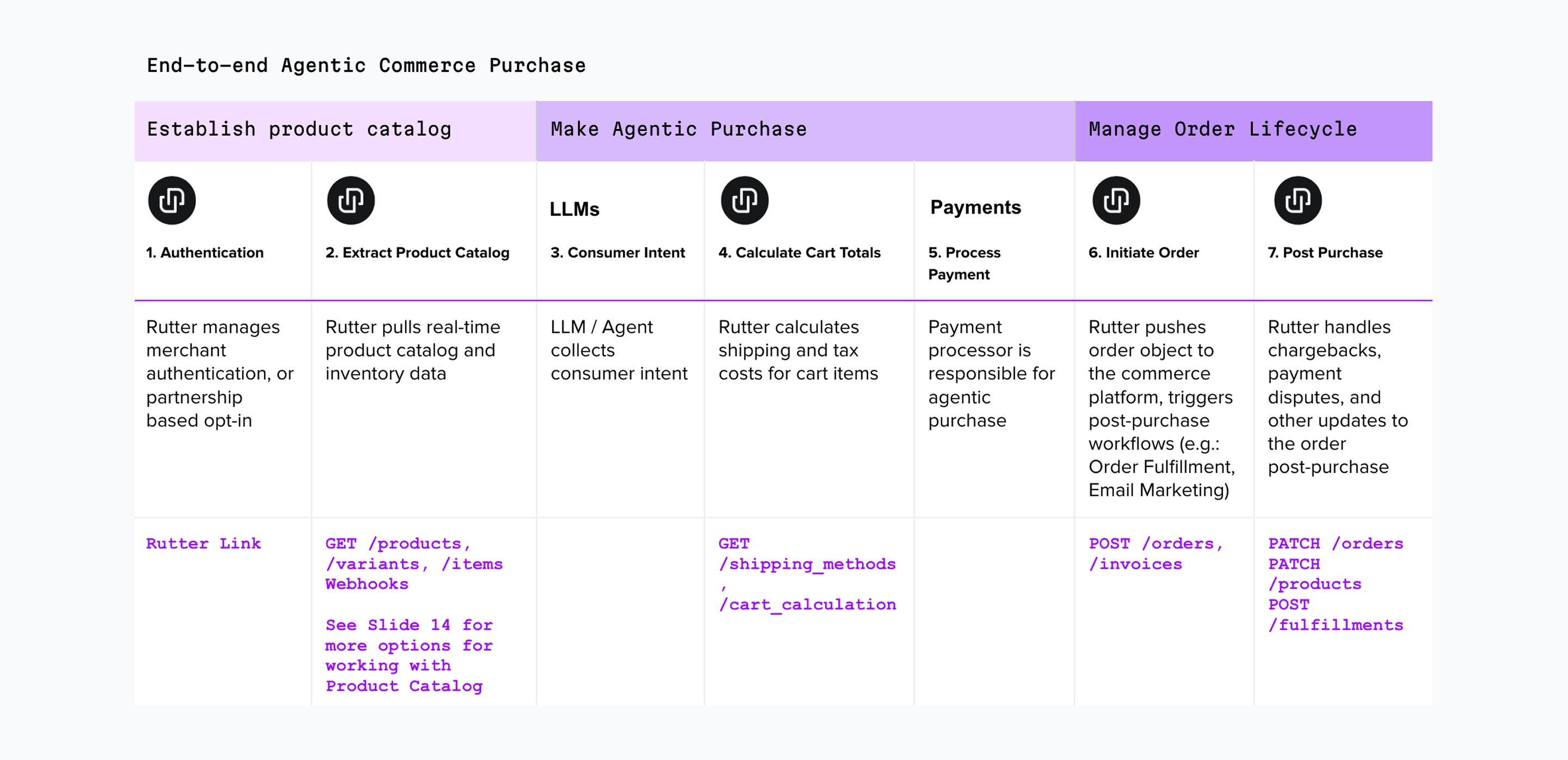Click the 5. Process Payment step title
The height and width of the screenshot is (760, 1568).
(x=964, y=263)
